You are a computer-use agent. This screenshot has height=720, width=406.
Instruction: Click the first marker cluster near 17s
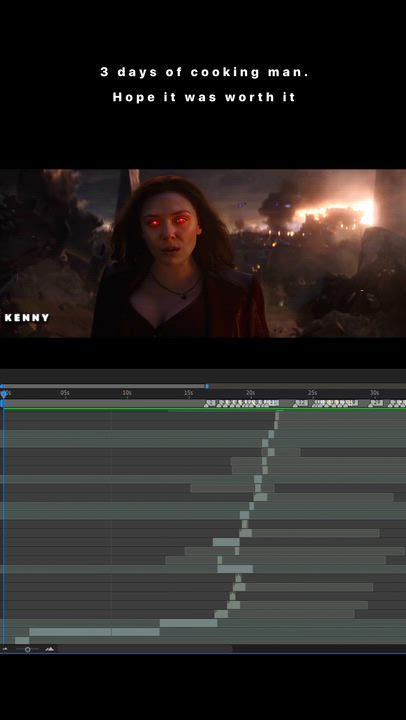click(x=210, y=403)
